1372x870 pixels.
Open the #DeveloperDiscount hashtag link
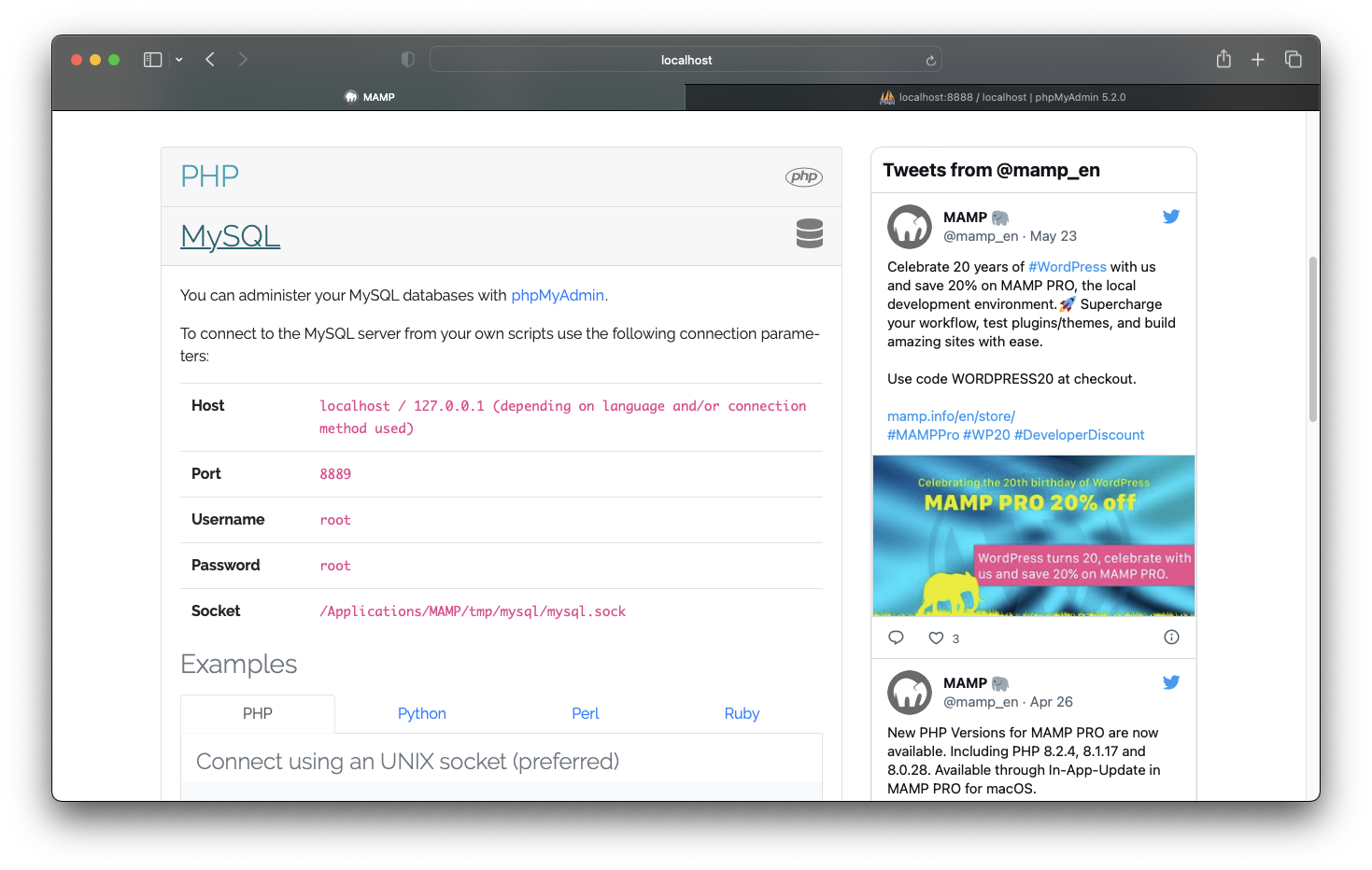click(x=1079, y=435)
